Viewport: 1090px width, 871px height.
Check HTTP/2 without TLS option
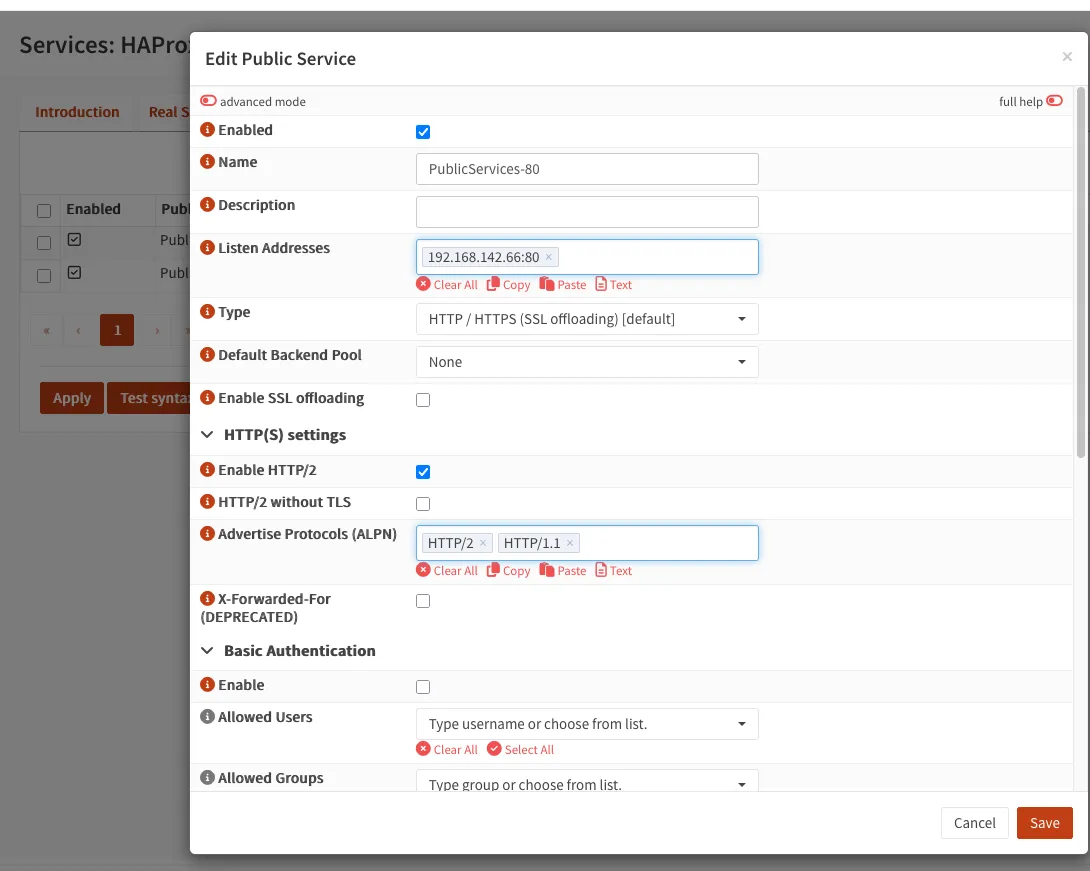pos(423,504)
